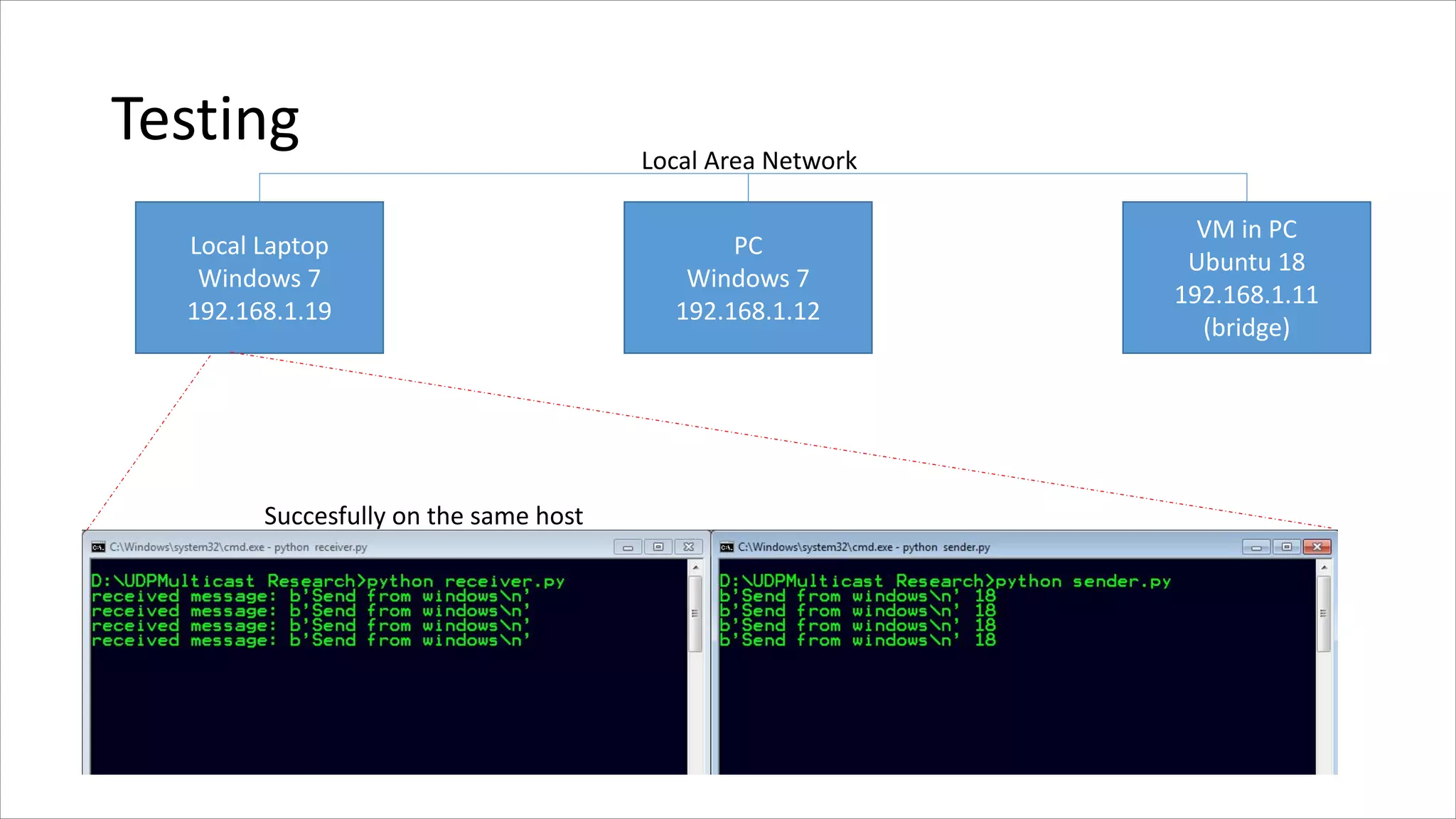
Task: Click the cmd icon in the receiver.py window title
Action: click(98, 547)
